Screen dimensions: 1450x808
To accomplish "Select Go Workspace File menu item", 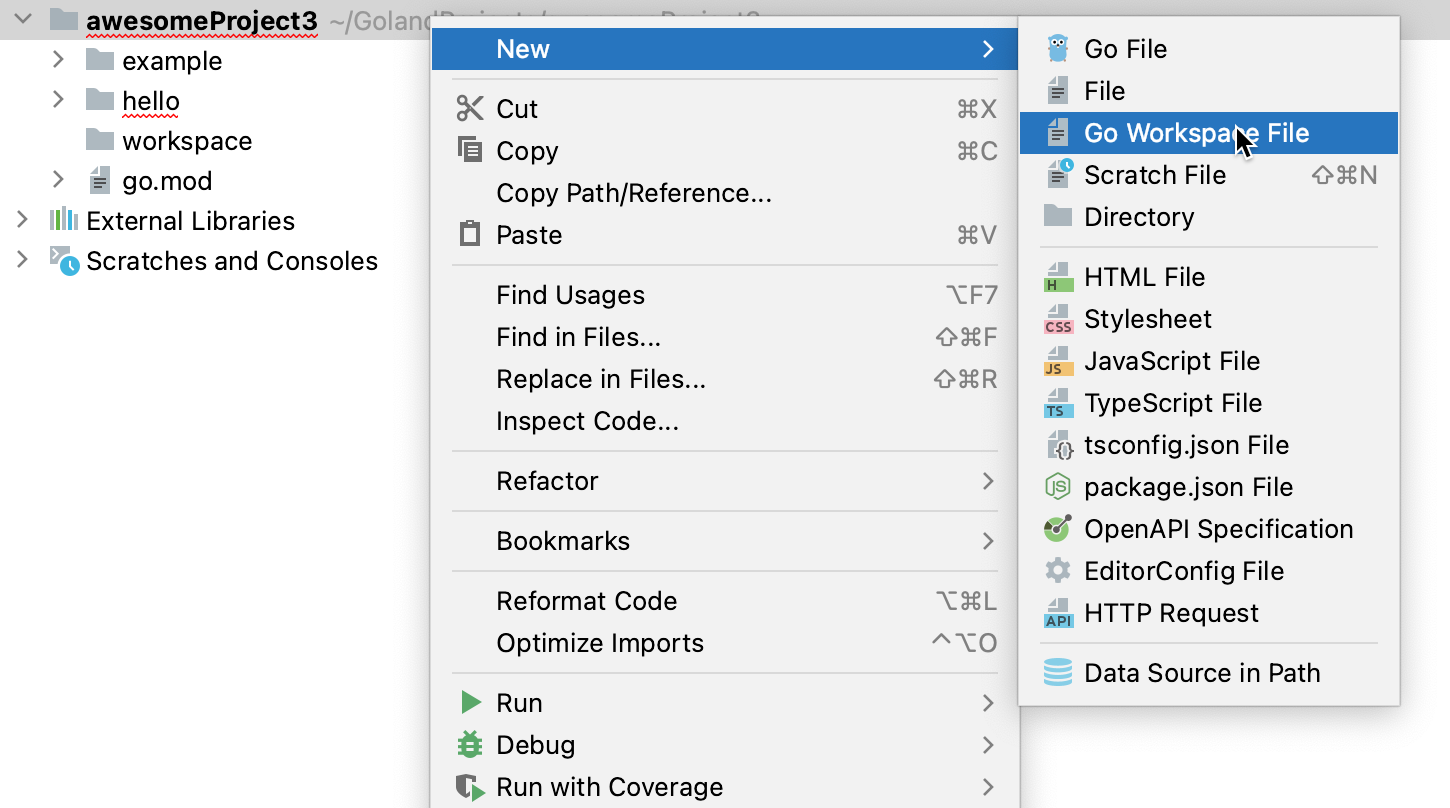I will [x=1209, y=133].
